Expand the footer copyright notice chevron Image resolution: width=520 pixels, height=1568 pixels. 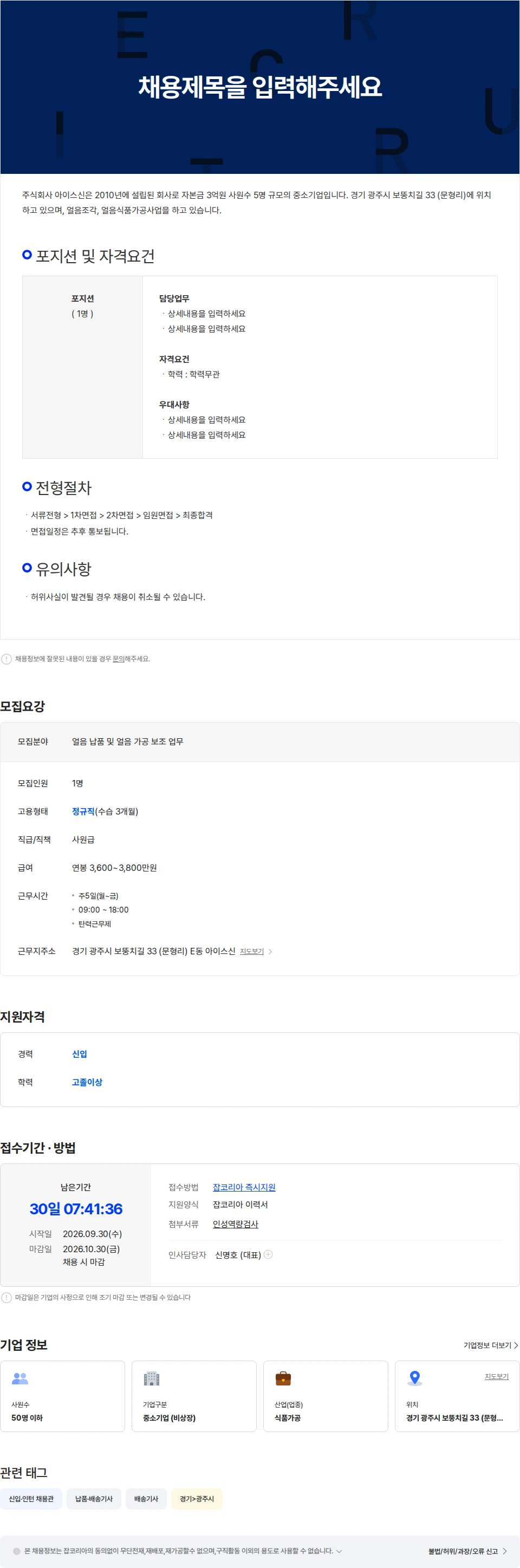(339, 1551)
